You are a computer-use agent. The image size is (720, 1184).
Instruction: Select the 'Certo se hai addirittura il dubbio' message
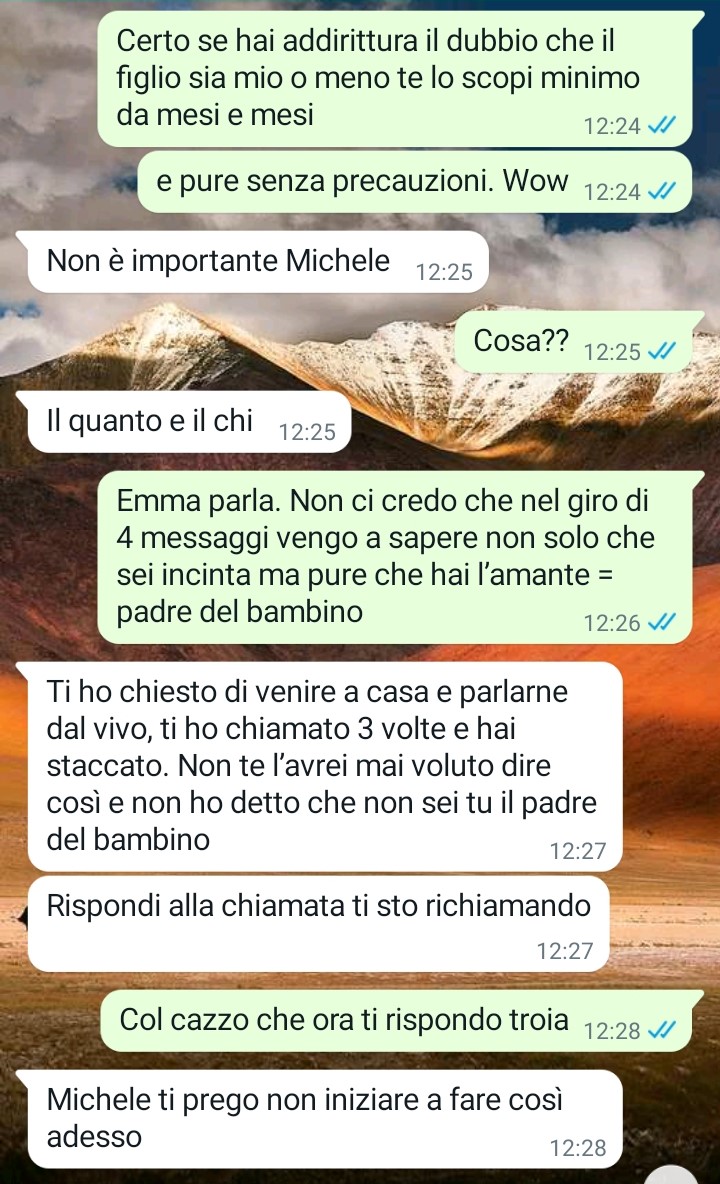pos(395,79)
